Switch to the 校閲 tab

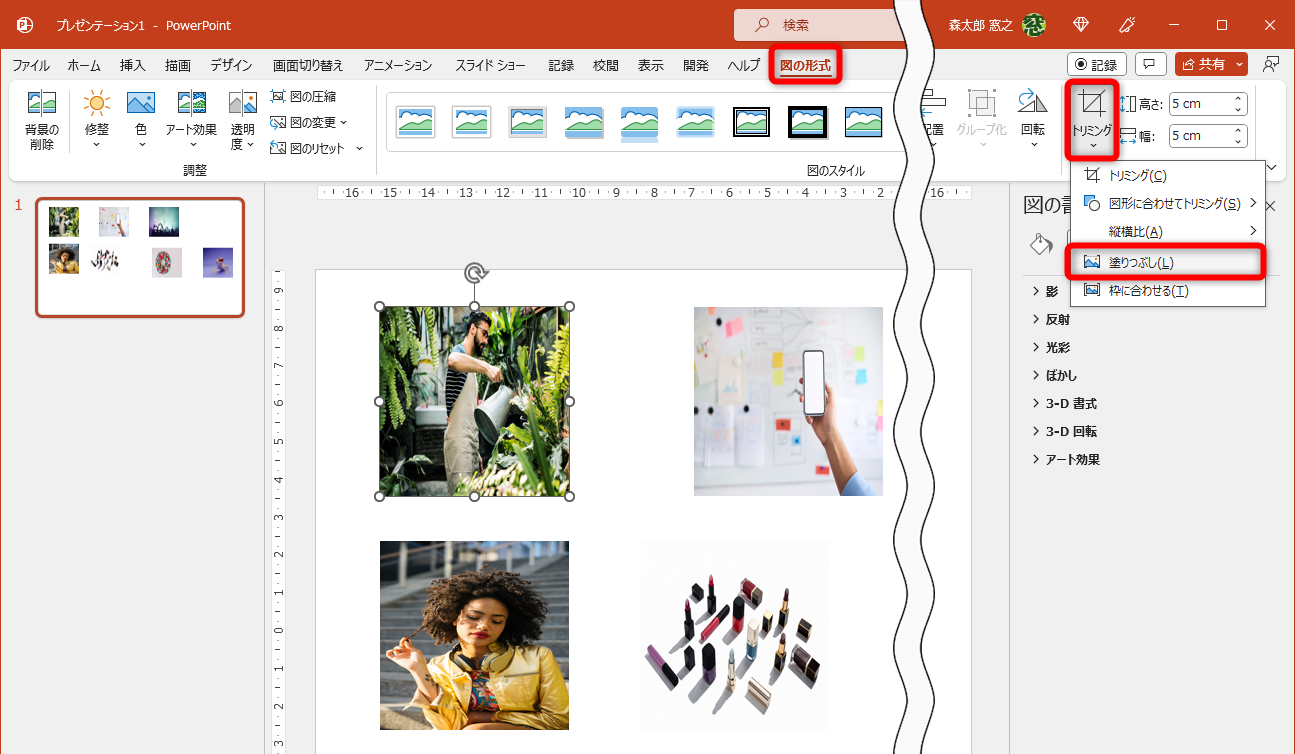click(606, 65)
